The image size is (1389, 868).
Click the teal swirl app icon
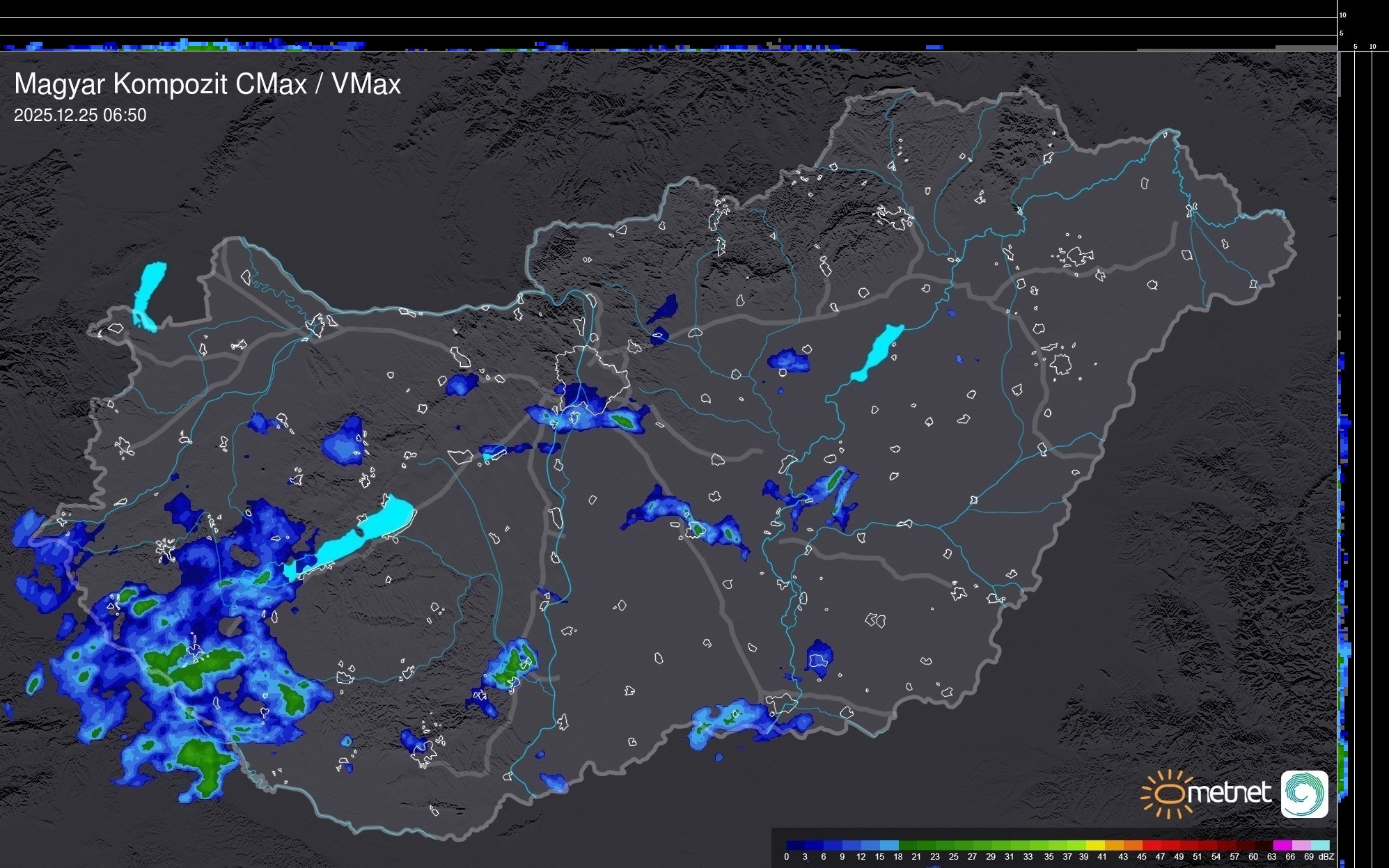point(1304,794)
